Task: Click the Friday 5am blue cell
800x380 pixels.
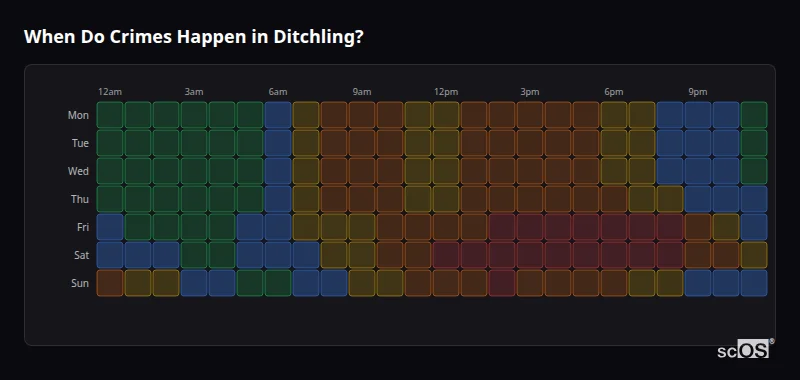Action: pyautogui.click(x=250, y=227)
